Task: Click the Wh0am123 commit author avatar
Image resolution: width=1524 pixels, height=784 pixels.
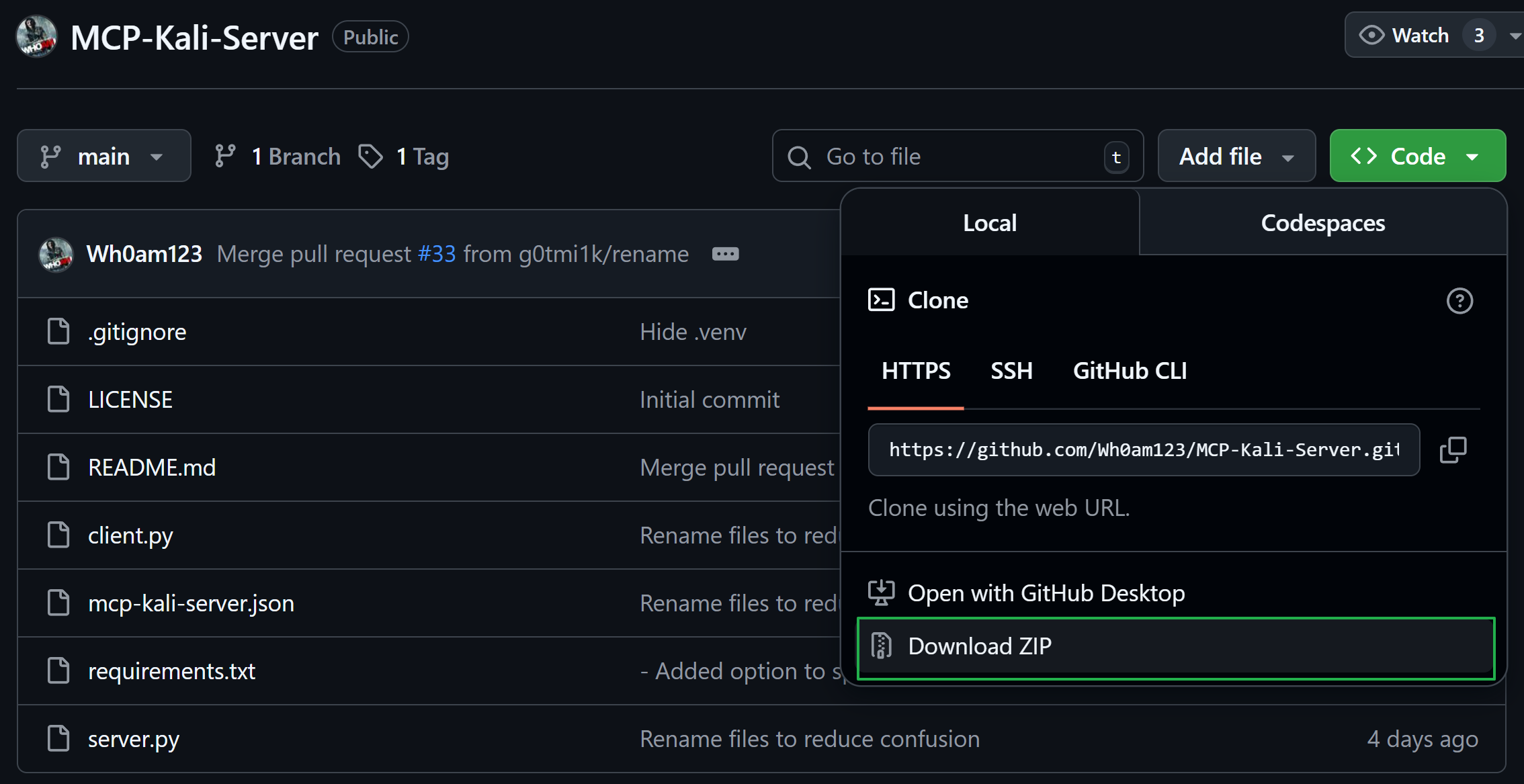Action: pos(56,254)
